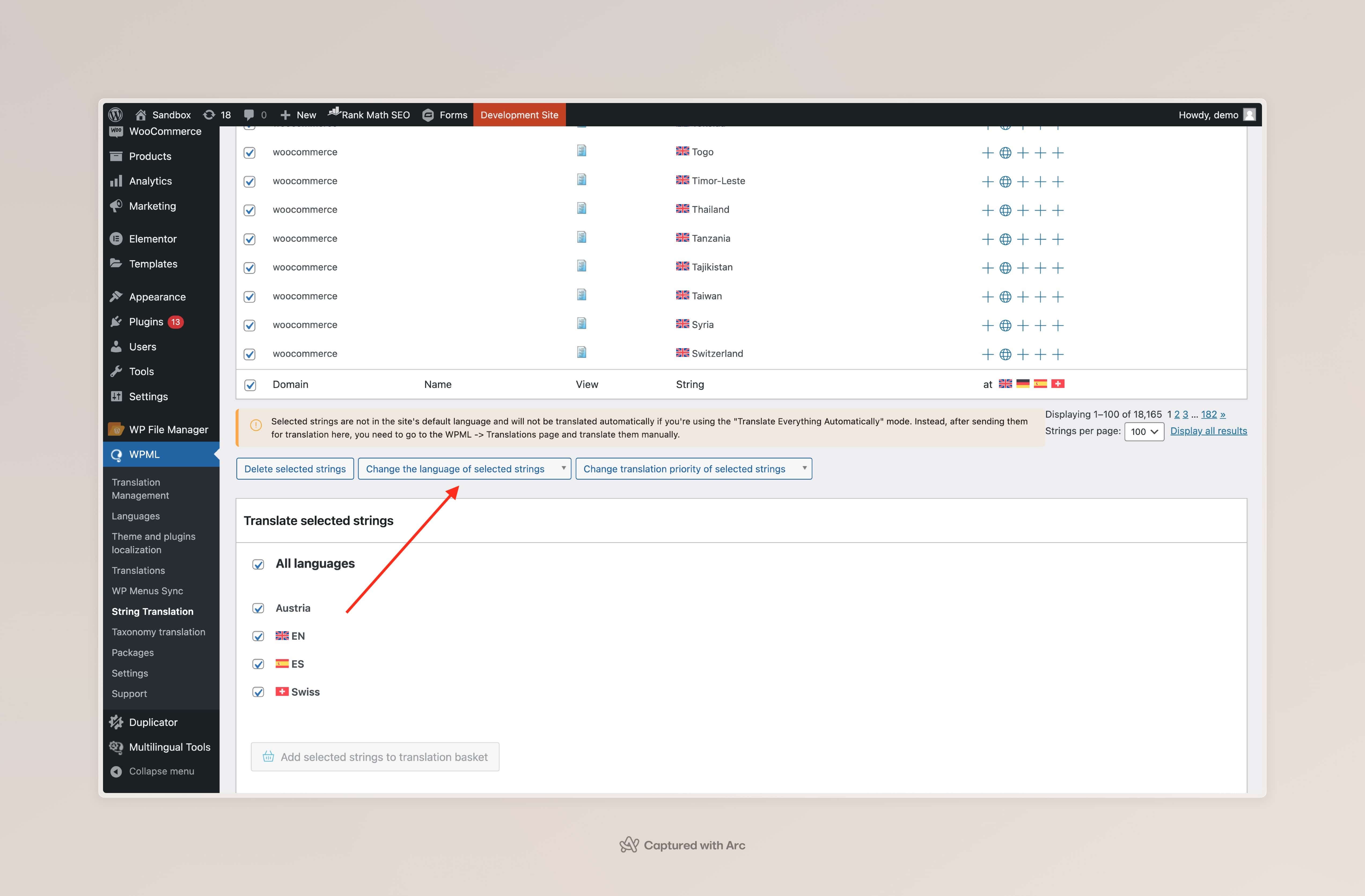Open Rank Math SEO in admin bar
Image resolution: width=1365 pixels, height=896 pixels.
[x=369, y=115]
